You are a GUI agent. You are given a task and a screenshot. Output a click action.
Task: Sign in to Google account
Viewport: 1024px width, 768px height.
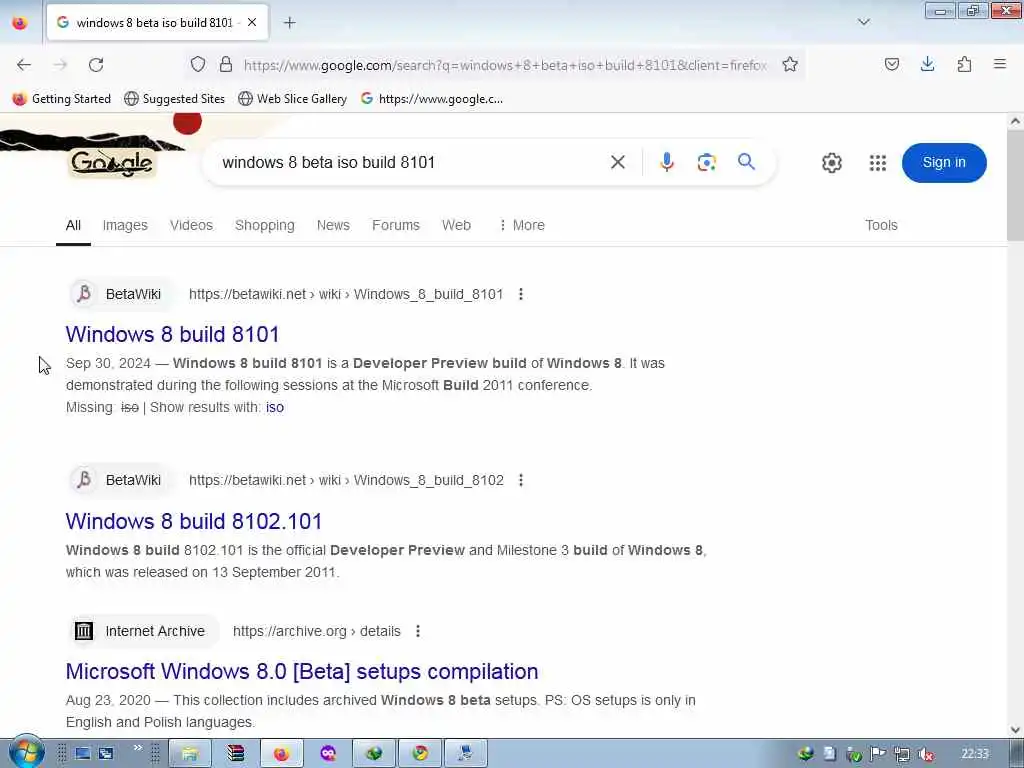pyautogui.click(x=944, y=163)
